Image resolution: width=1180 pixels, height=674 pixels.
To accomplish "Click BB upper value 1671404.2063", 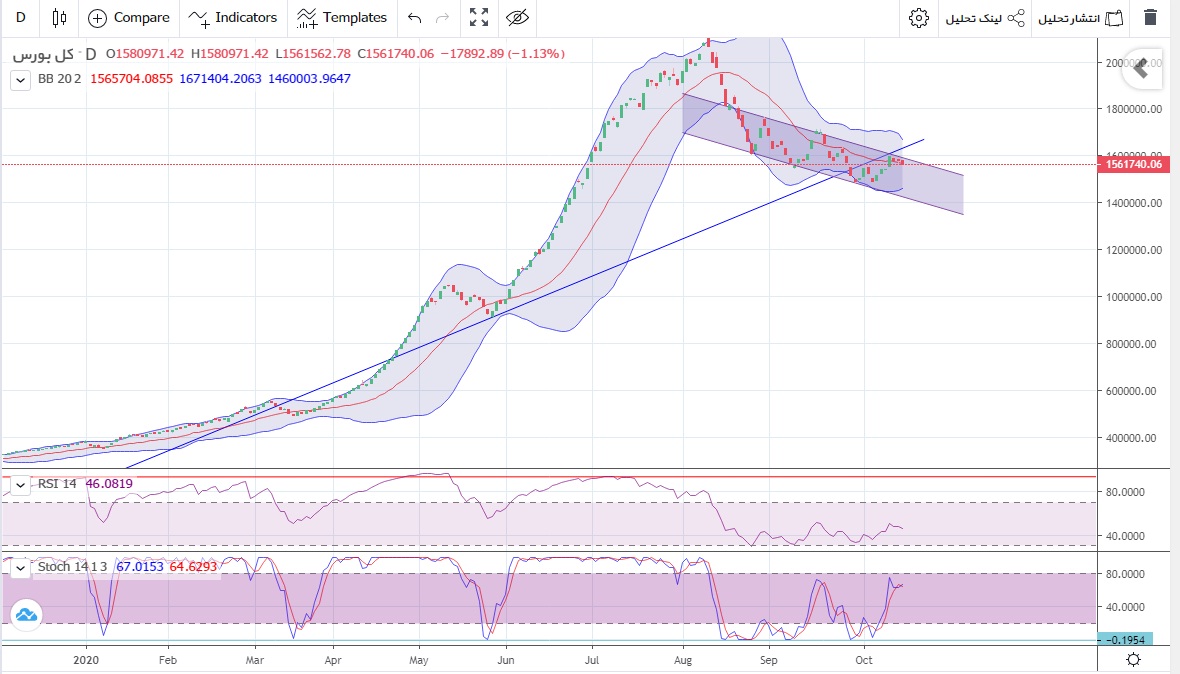I will coord(220,78).
